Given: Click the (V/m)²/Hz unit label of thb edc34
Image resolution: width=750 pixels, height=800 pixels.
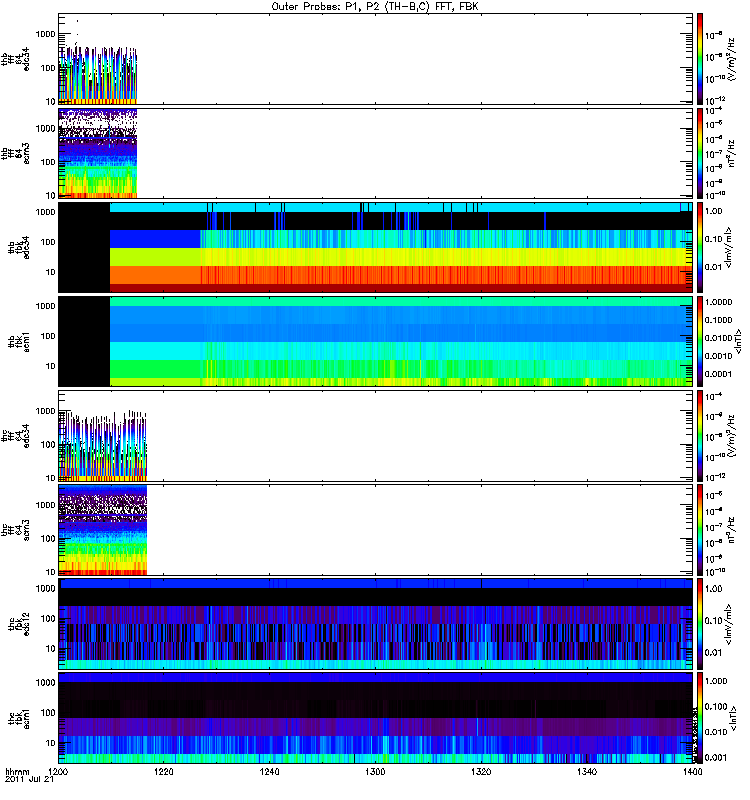Looking at the screenshot, I should click(731, 59).
